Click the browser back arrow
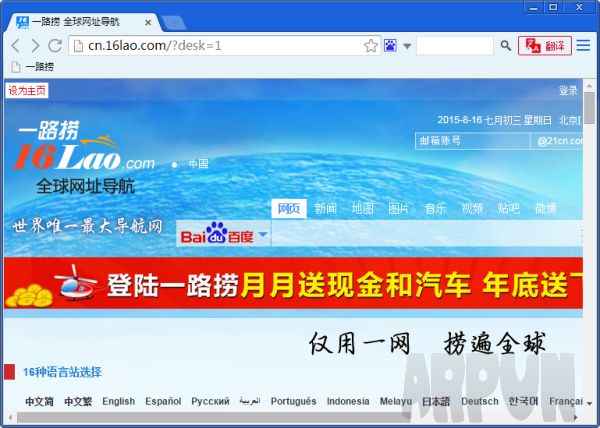Screen dimensions: 600x428 pos(15,46)
